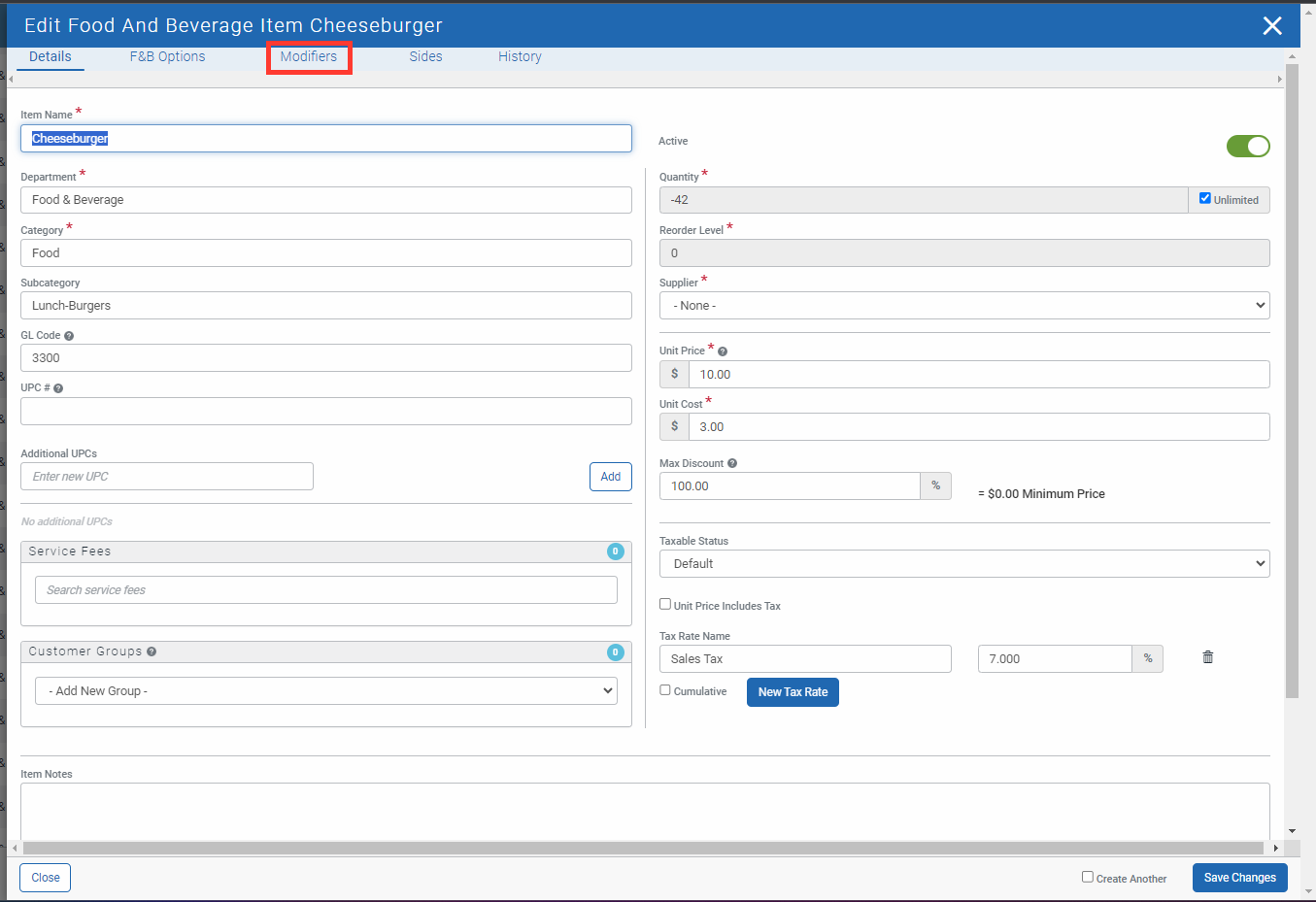The width and height of the screenshot is (1316, 902).
Task: Open the Add New Group dropdown
Action: (326, 691)
